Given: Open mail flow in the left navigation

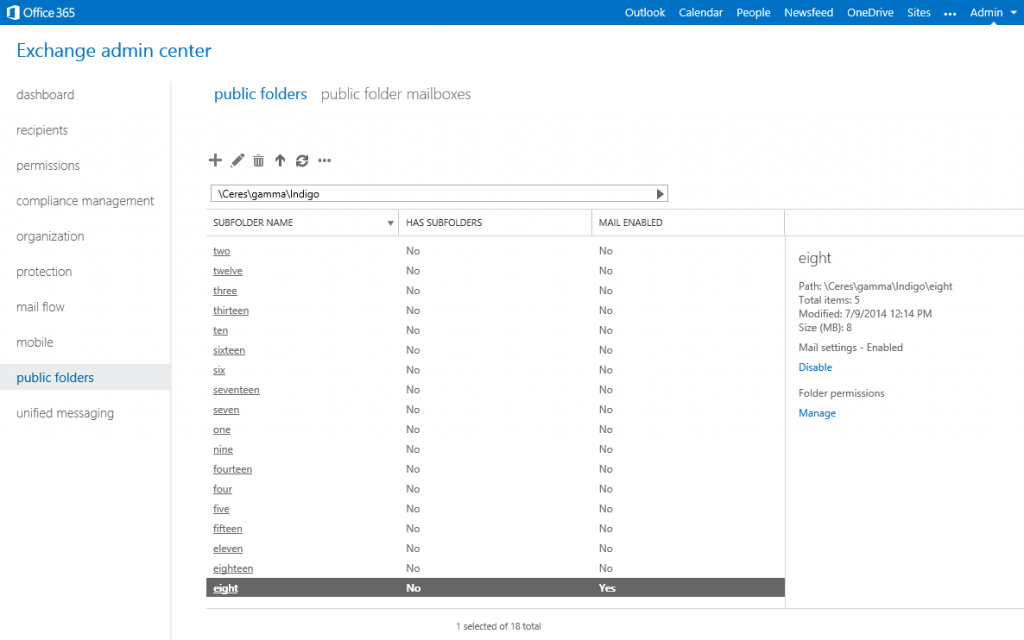Looking at the screenshot, I should [x=42, y=307].
